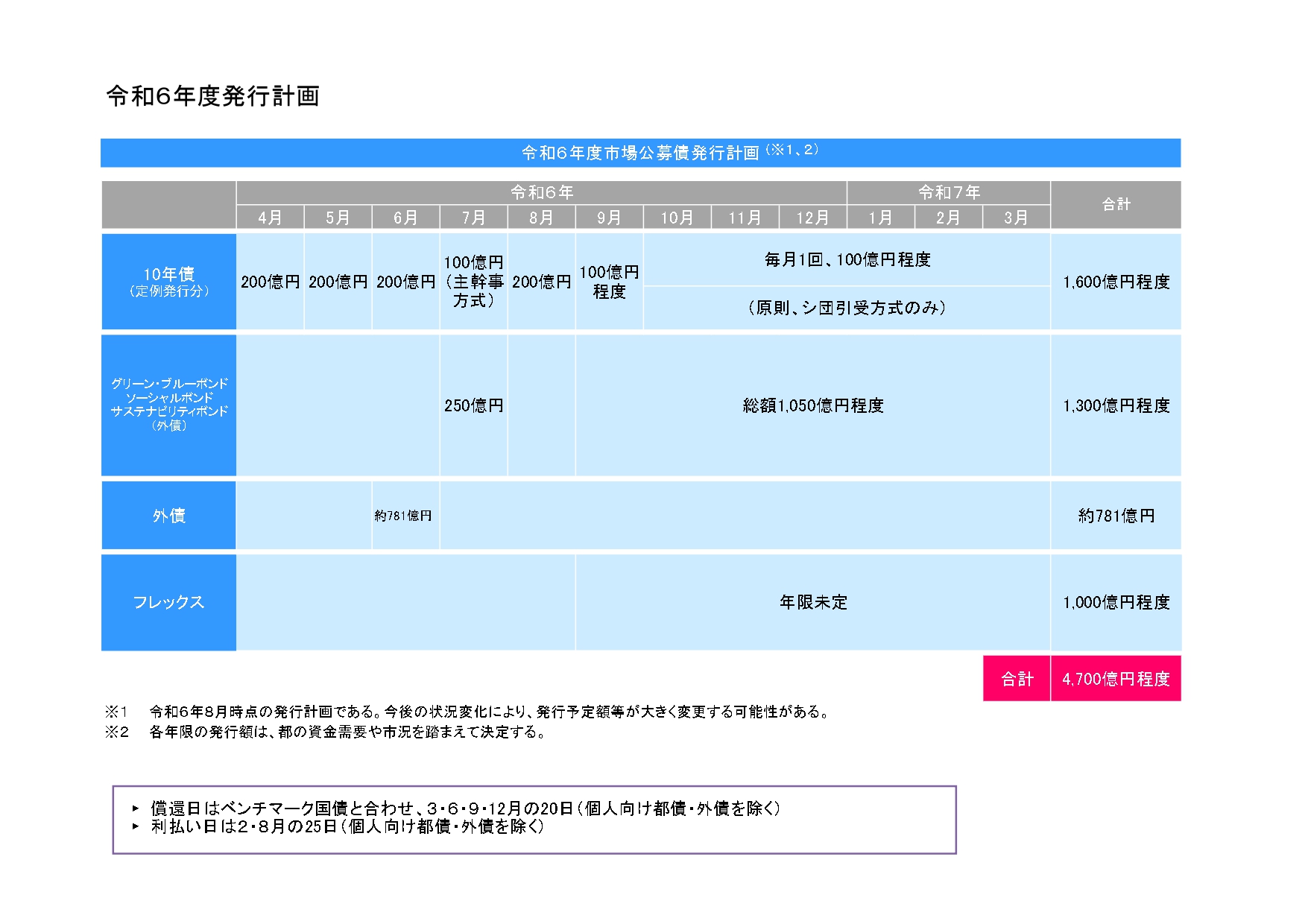Click 200億円 in the August column
1308x924 pixels.
pyautogui.click(x=541, y=282)
